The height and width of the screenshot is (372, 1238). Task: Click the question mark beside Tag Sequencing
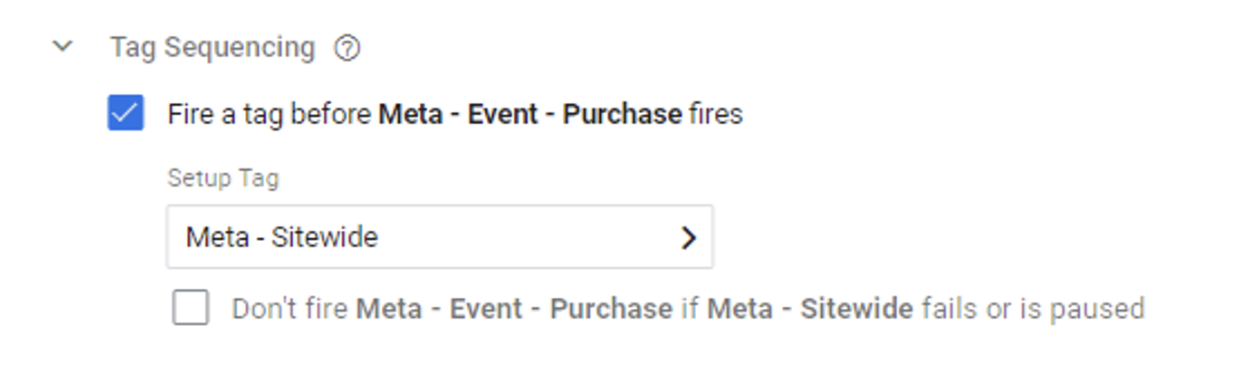(347, 48)
